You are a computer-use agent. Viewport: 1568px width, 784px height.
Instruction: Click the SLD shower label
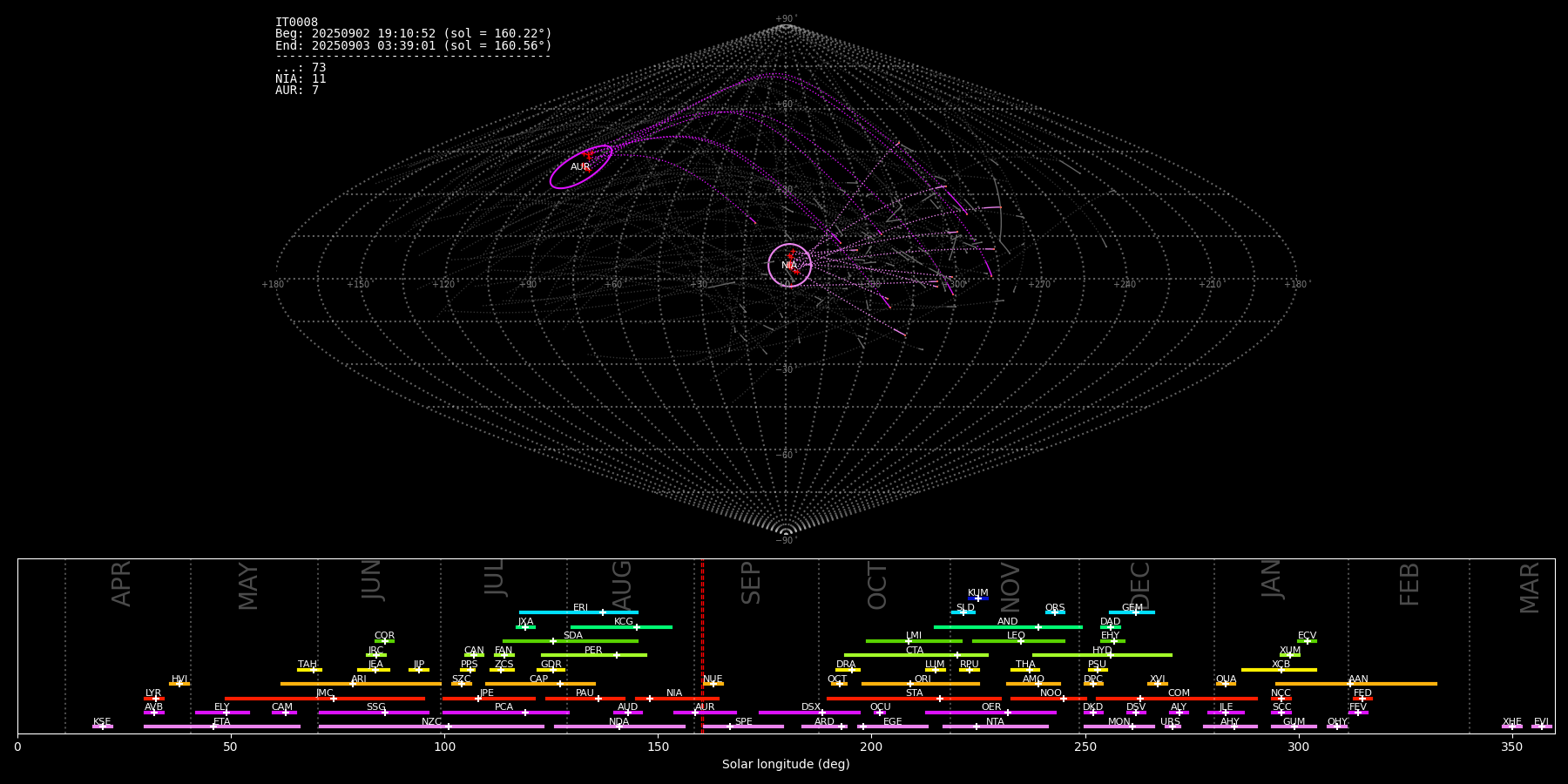point(965,608)
